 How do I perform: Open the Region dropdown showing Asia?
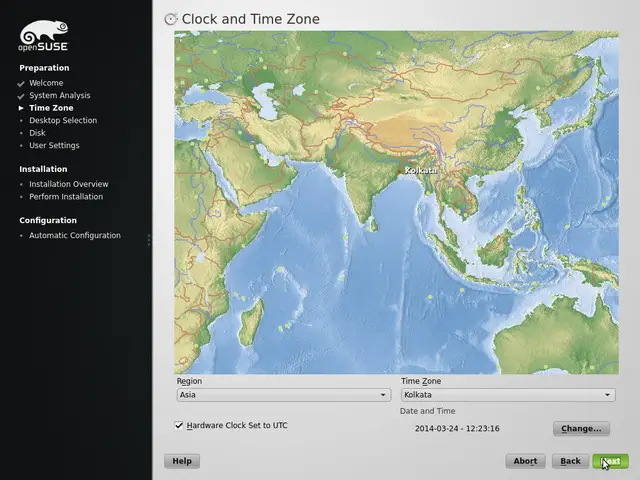click(x=284, y=395)
